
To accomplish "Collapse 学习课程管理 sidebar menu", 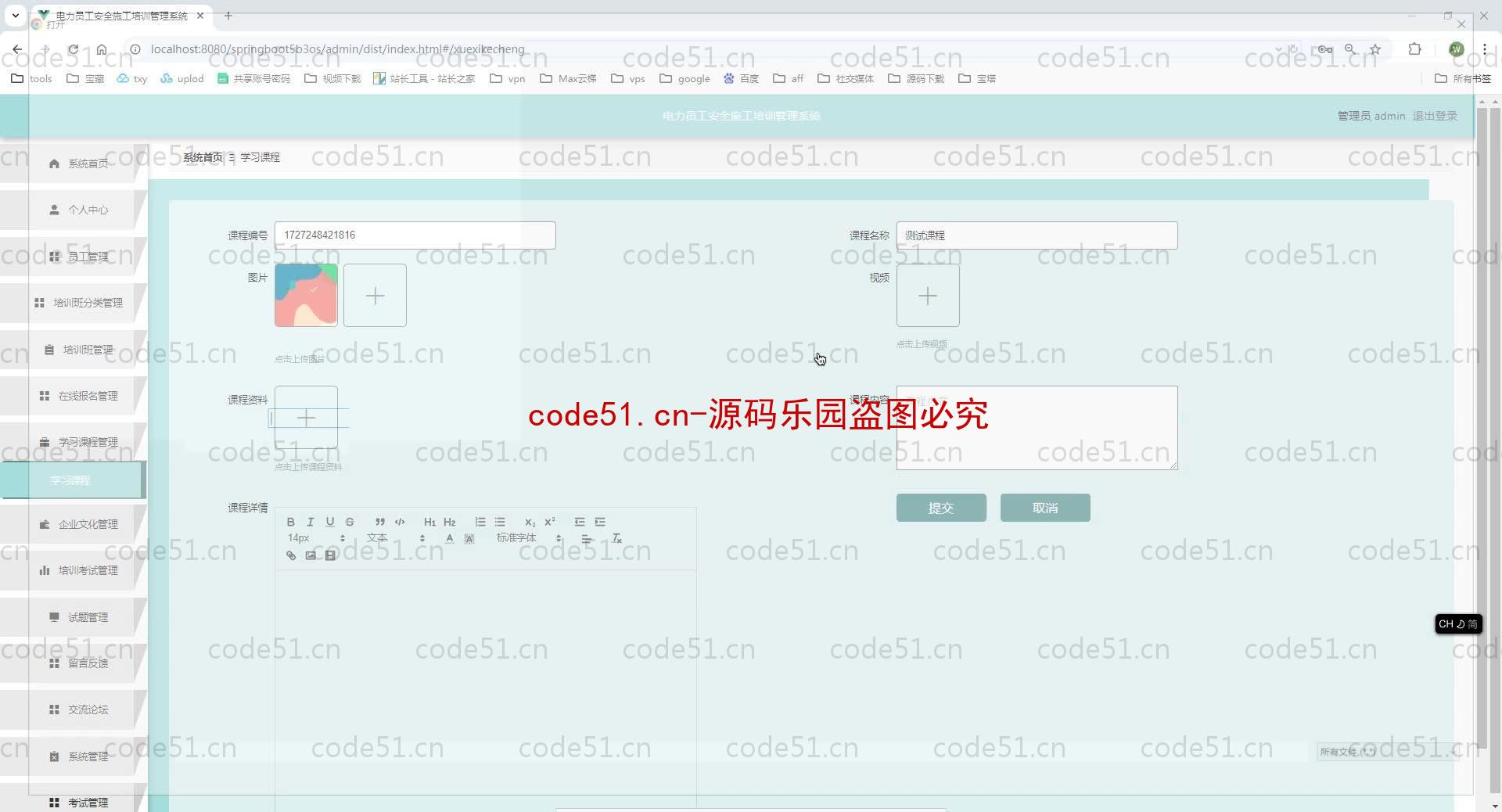I will point(74,442).
